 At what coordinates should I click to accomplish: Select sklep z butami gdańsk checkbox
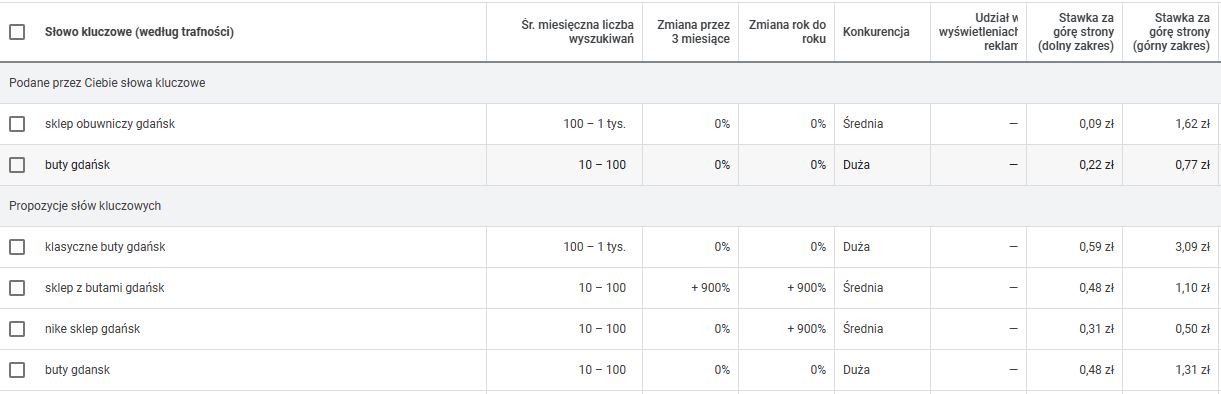point(17,288)
